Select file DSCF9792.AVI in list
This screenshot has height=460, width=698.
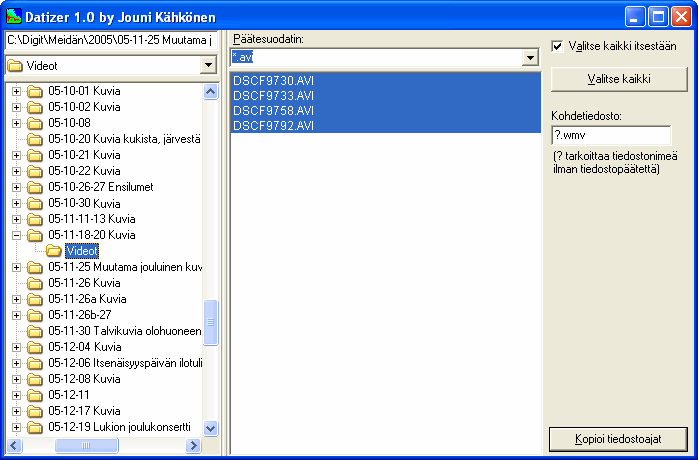(x=386, y=126)
